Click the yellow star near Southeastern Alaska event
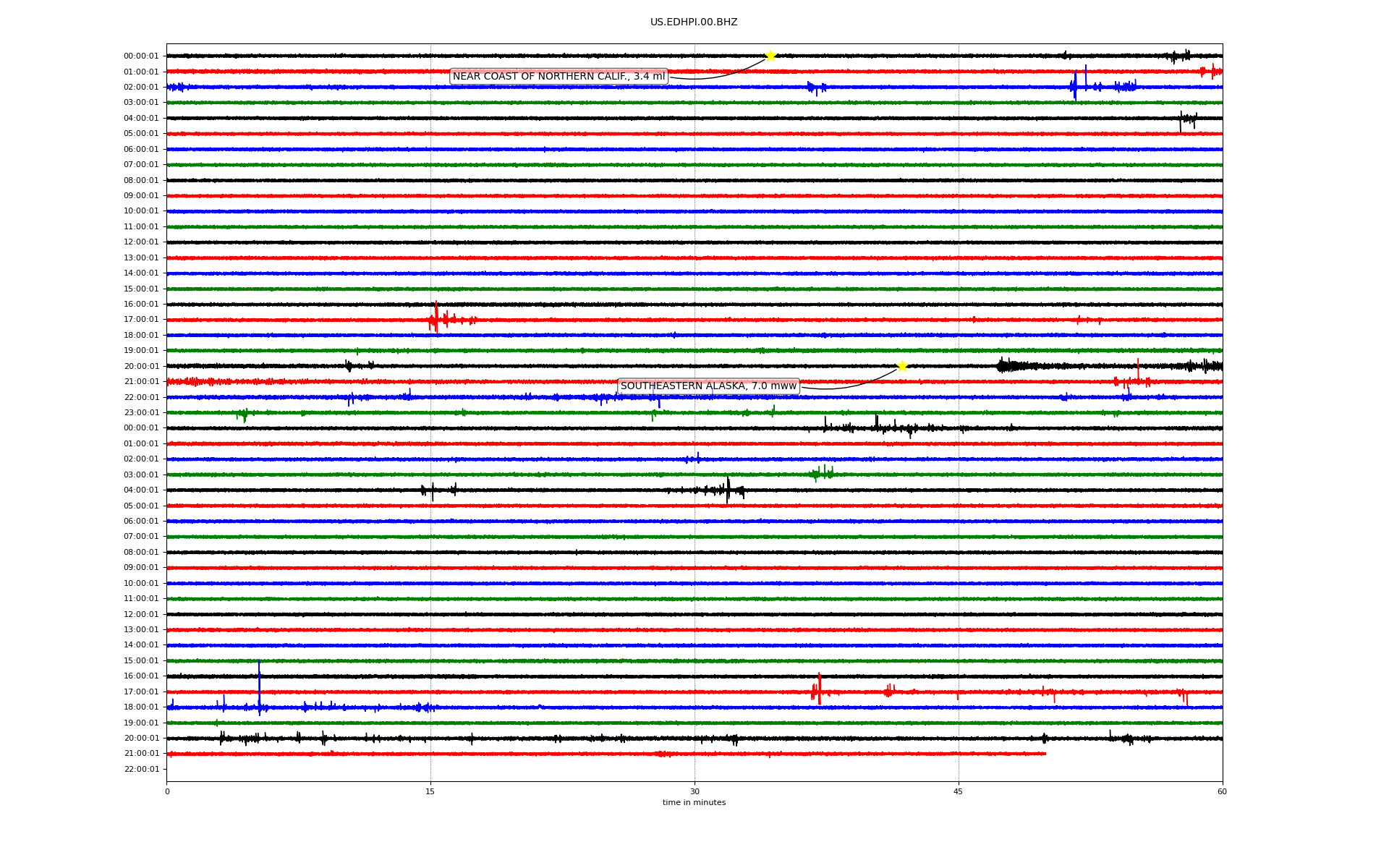 [902, 366]
